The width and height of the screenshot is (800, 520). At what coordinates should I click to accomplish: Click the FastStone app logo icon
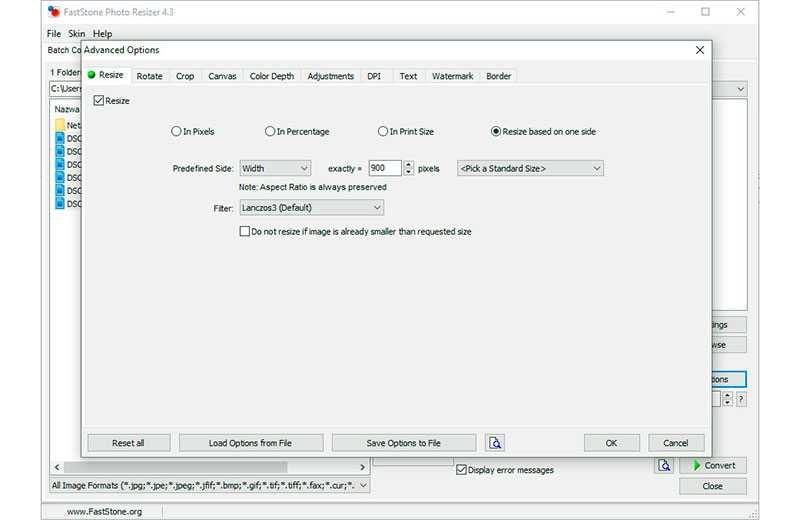[54, 11]
